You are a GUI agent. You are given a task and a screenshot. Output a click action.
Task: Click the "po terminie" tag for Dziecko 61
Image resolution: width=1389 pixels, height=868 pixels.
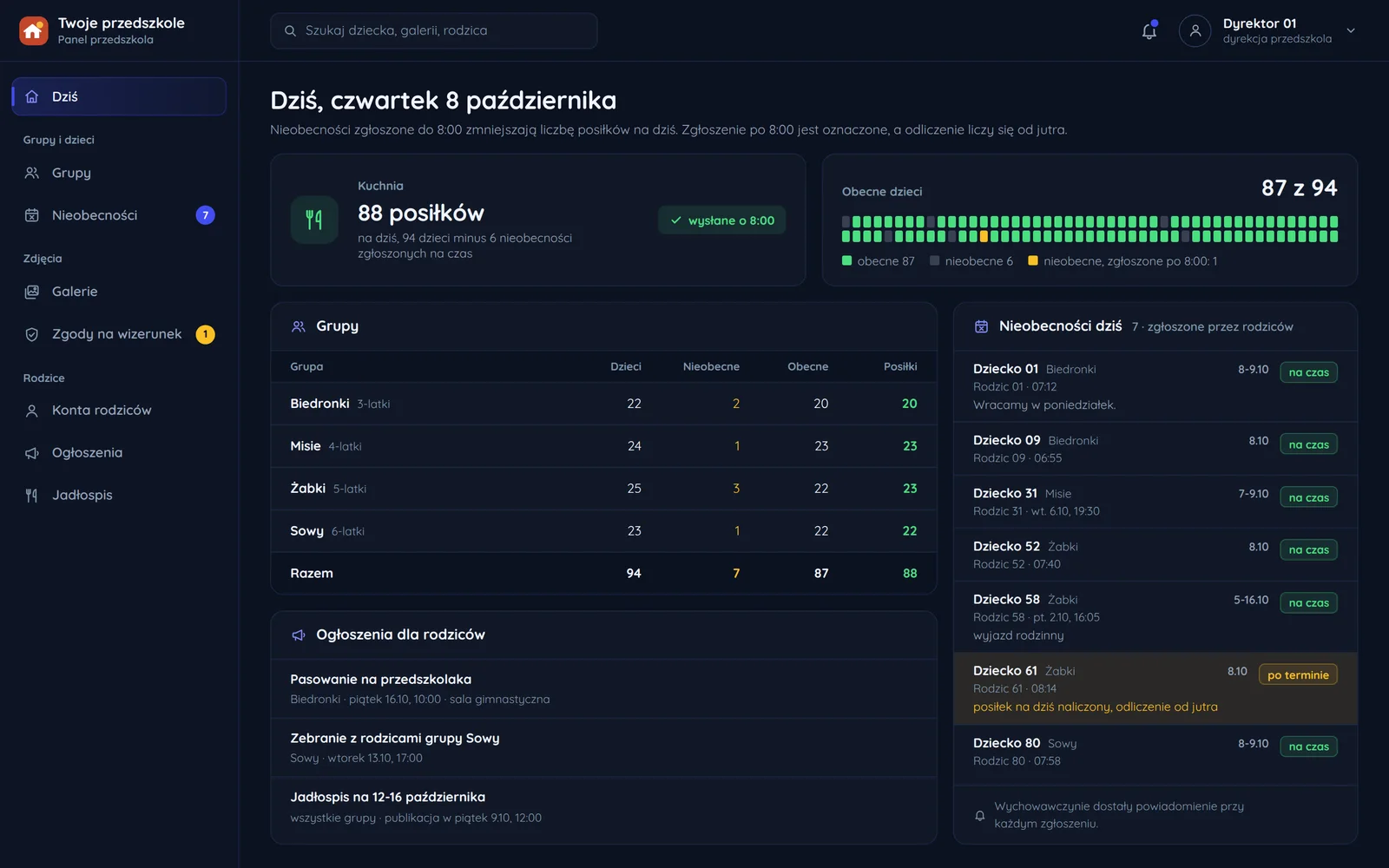click(x=1298, y=674)
